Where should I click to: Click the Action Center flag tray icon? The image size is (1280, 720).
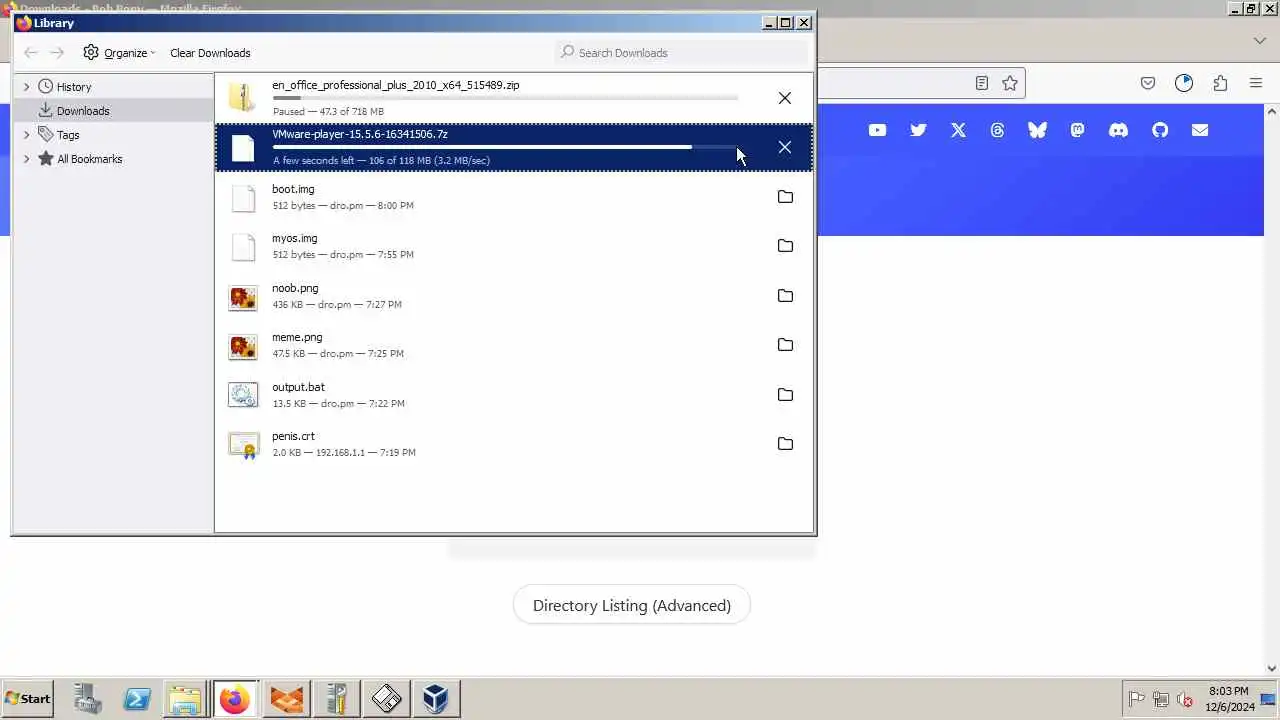tap(1136, 699)
